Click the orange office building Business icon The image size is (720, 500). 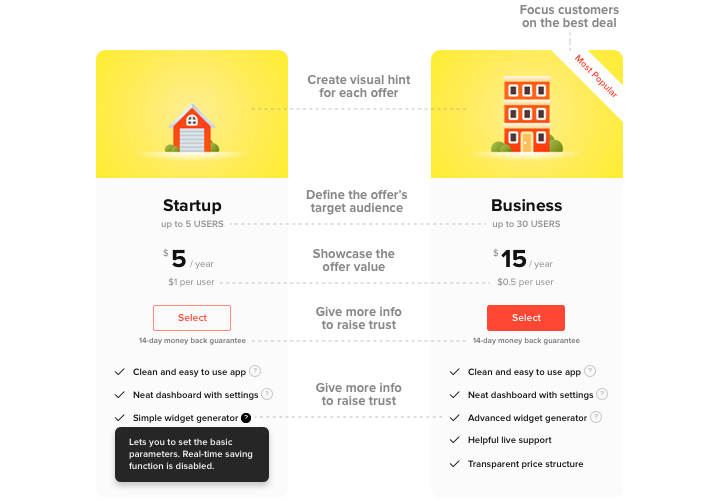point(526,115)
